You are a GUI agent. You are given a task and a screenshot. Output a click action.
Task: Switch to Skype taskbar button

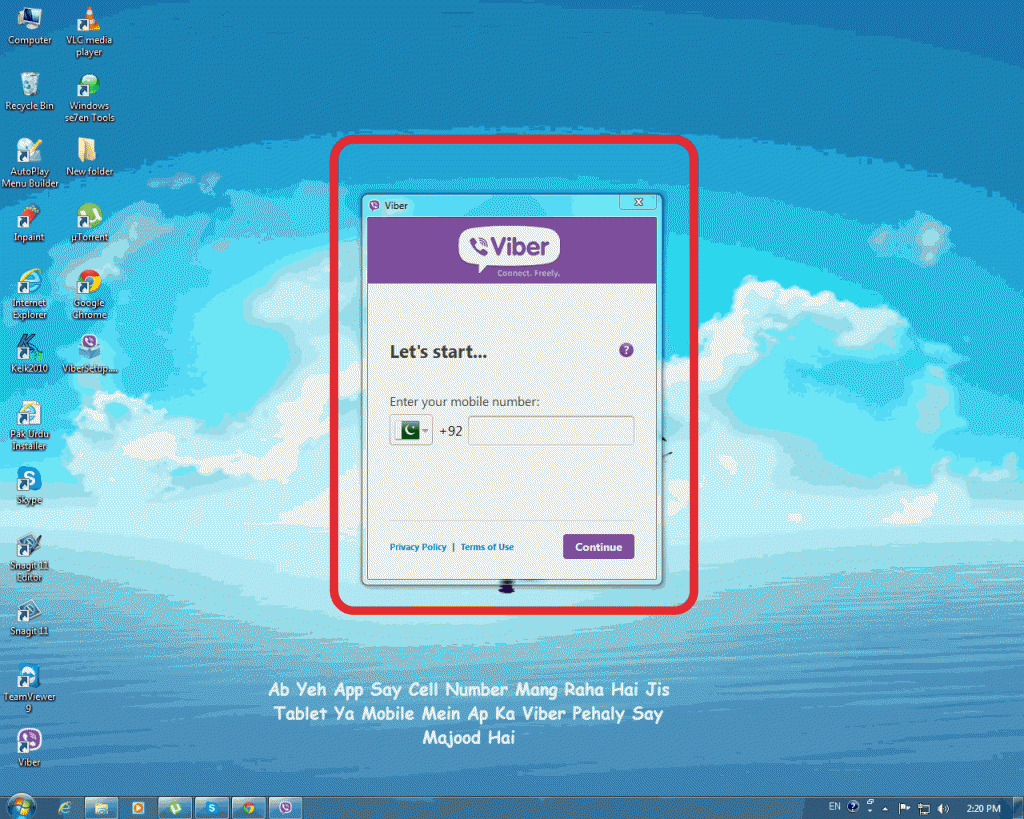click(212, 808)
